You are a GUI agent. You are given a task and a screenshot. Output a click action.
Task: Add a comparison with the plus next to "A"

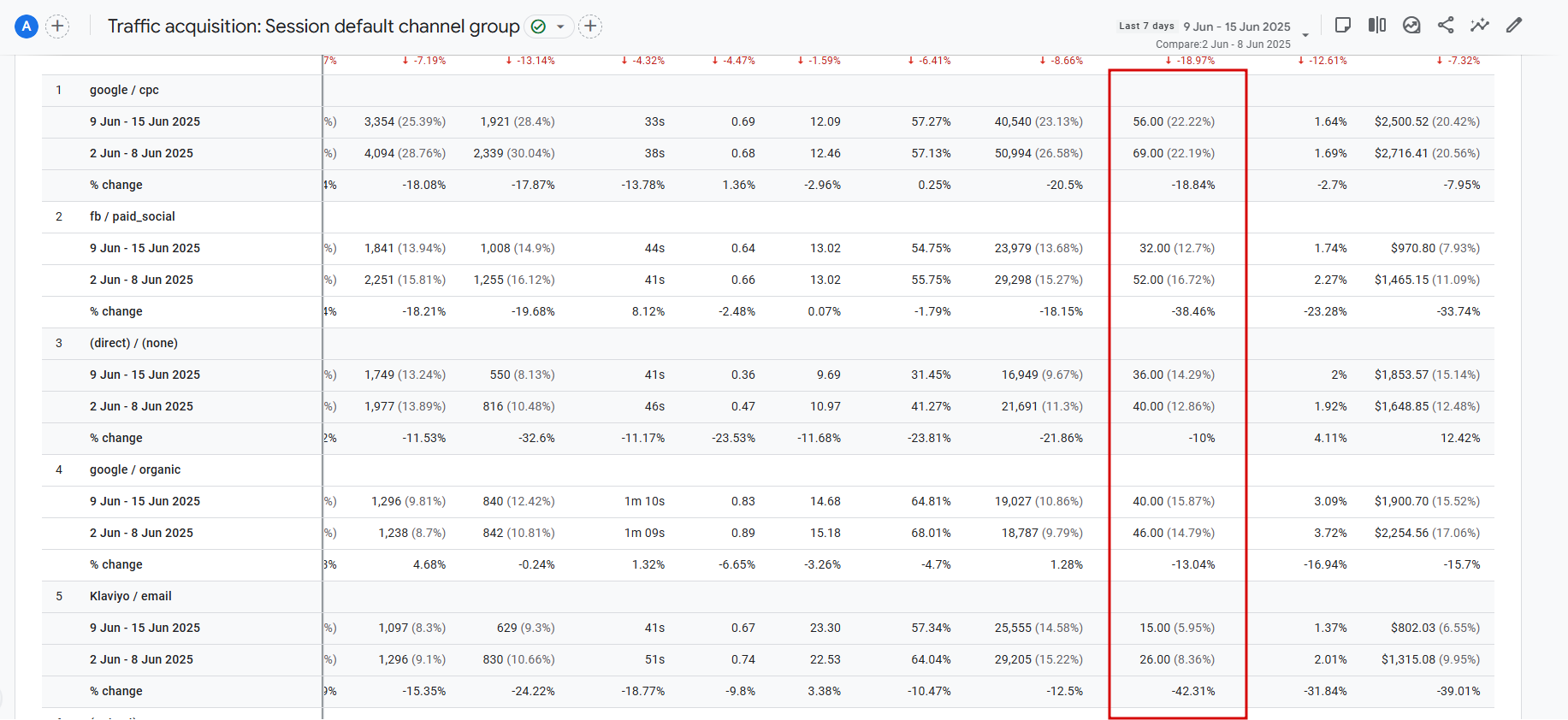pyautogui.click(x=57, y=27)
